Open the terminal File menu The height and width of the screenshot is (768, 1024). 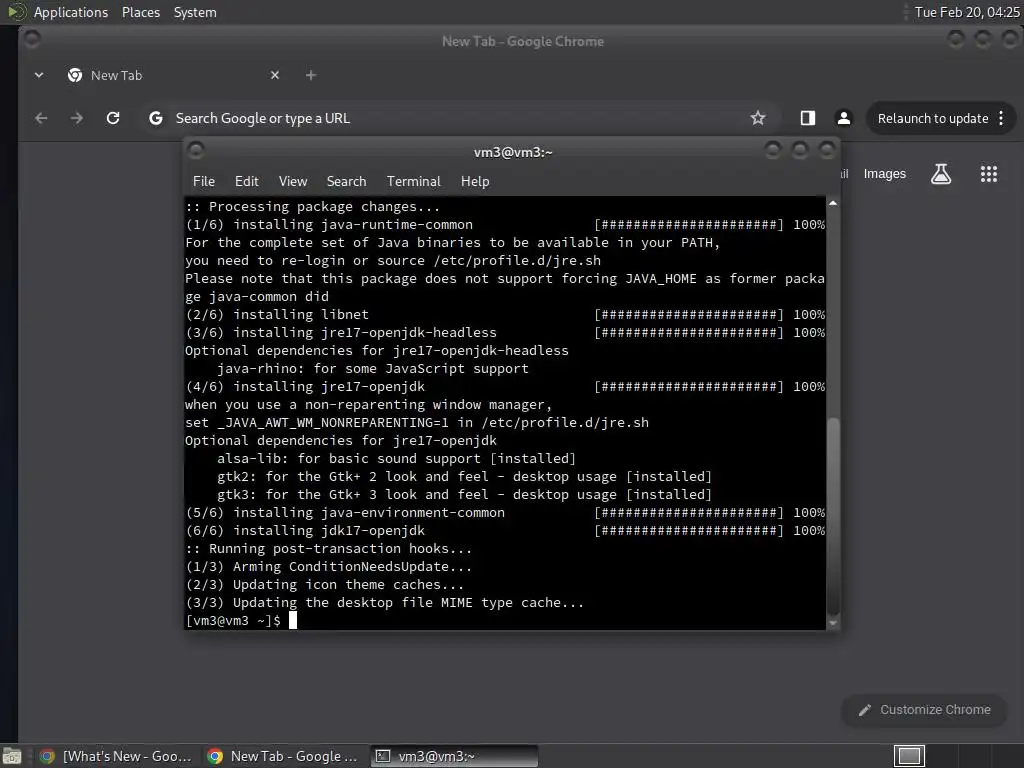pos(204,182)
